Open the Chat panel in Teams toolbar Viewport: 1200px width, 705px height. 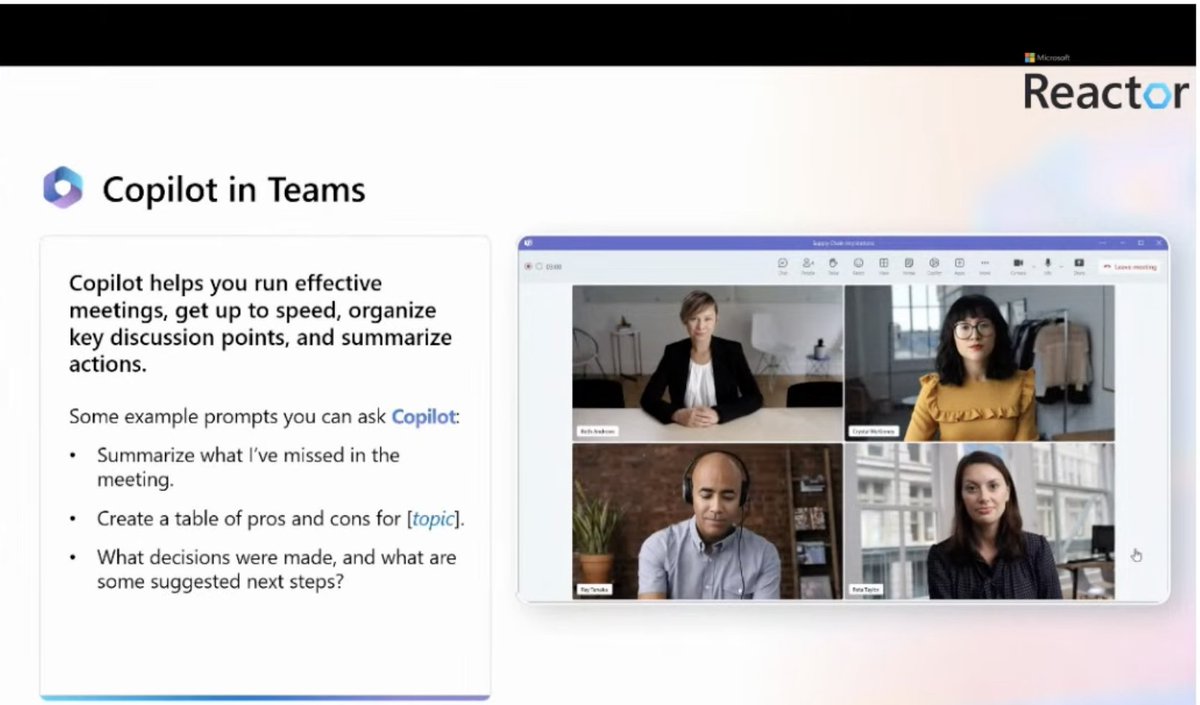coord(783,266)
